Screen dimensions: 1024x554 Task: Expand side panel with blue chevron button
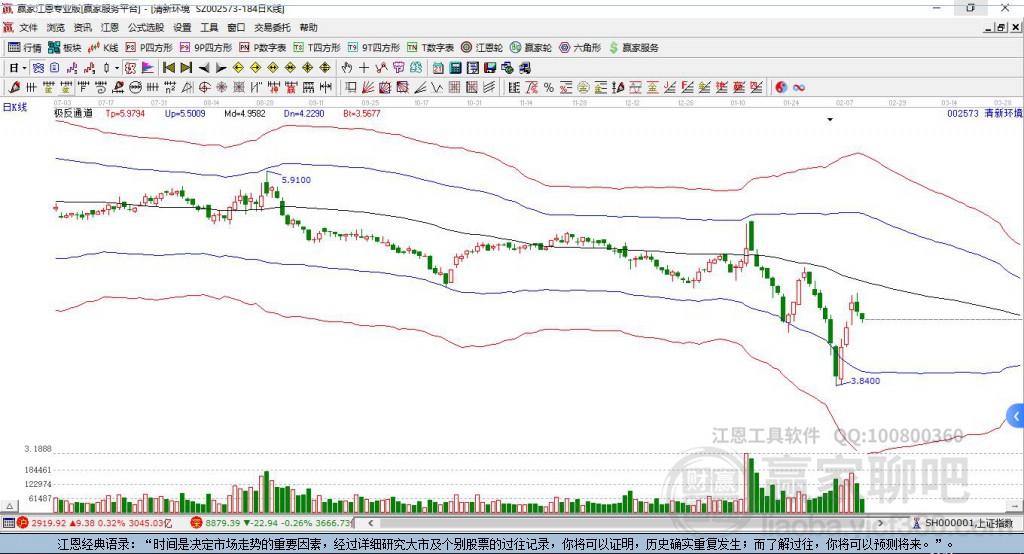pos(1016,416)
